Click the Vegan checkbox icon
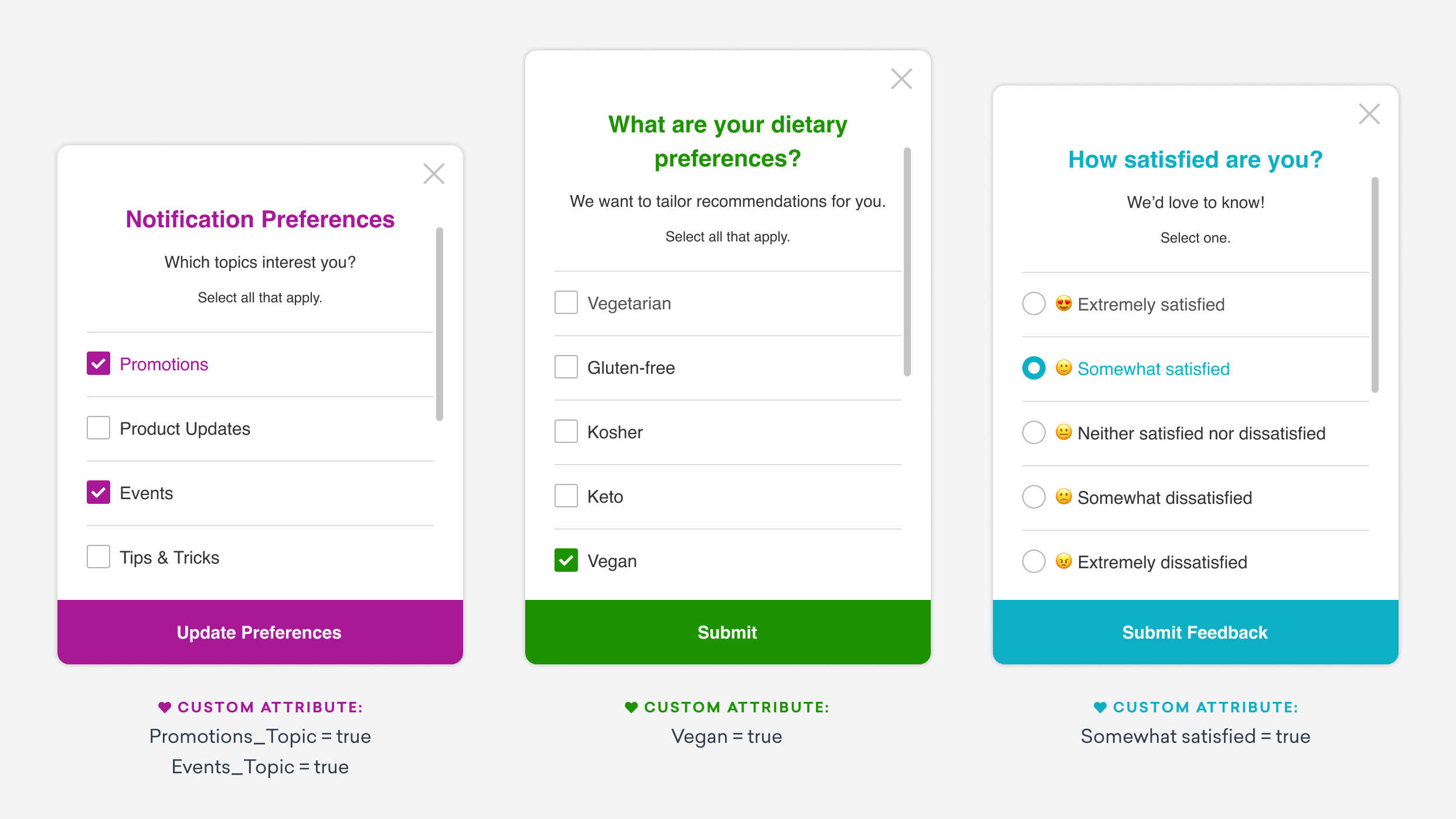The image size is (1456, 819). pyautogui.click(x=565, y=559)
